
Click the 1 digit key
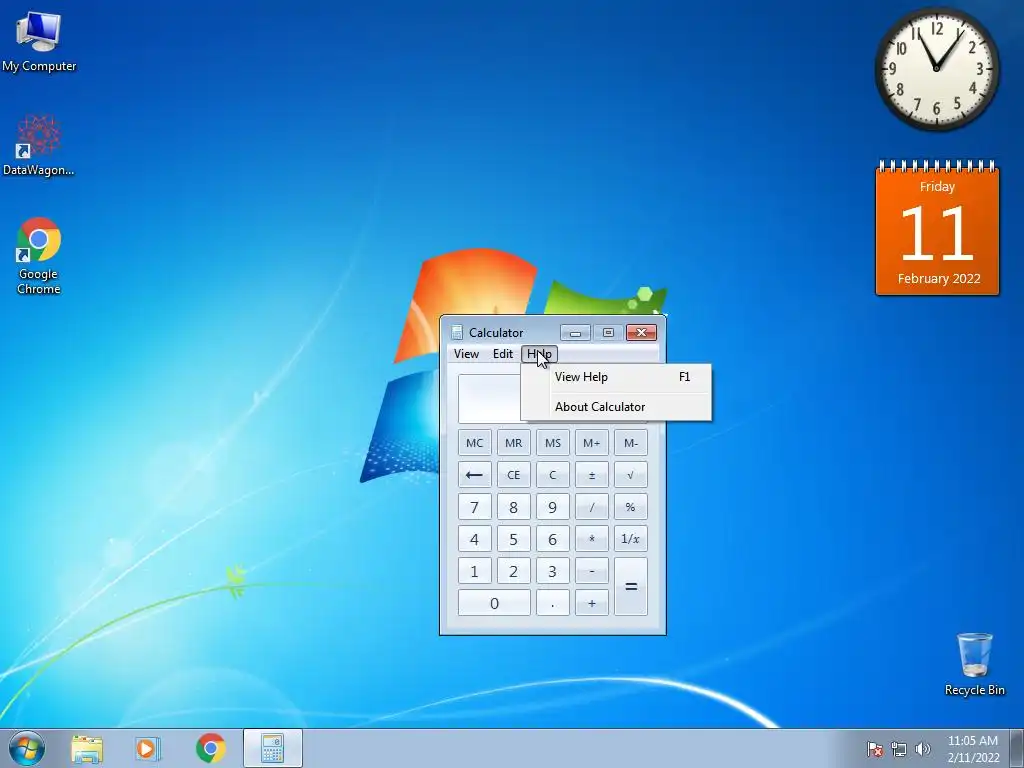474,571
